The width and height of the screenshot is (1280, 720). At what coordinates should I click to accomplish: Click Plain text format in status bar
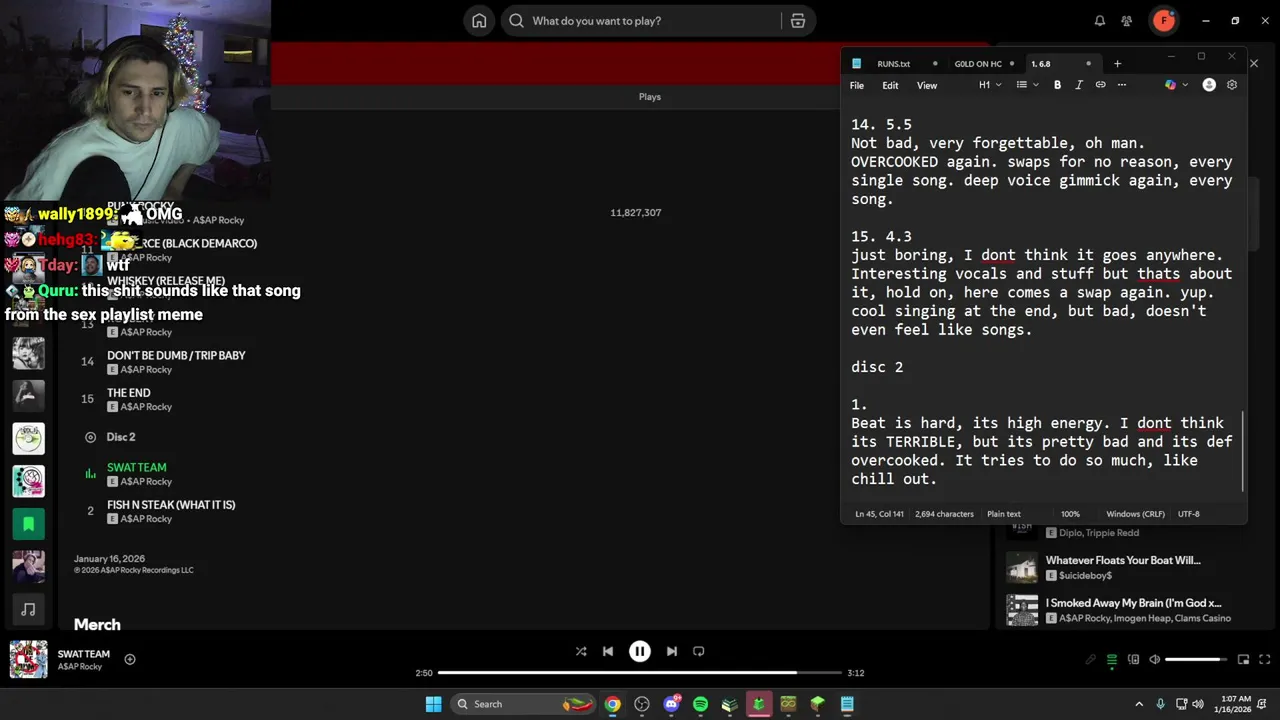click(1004, 514)
